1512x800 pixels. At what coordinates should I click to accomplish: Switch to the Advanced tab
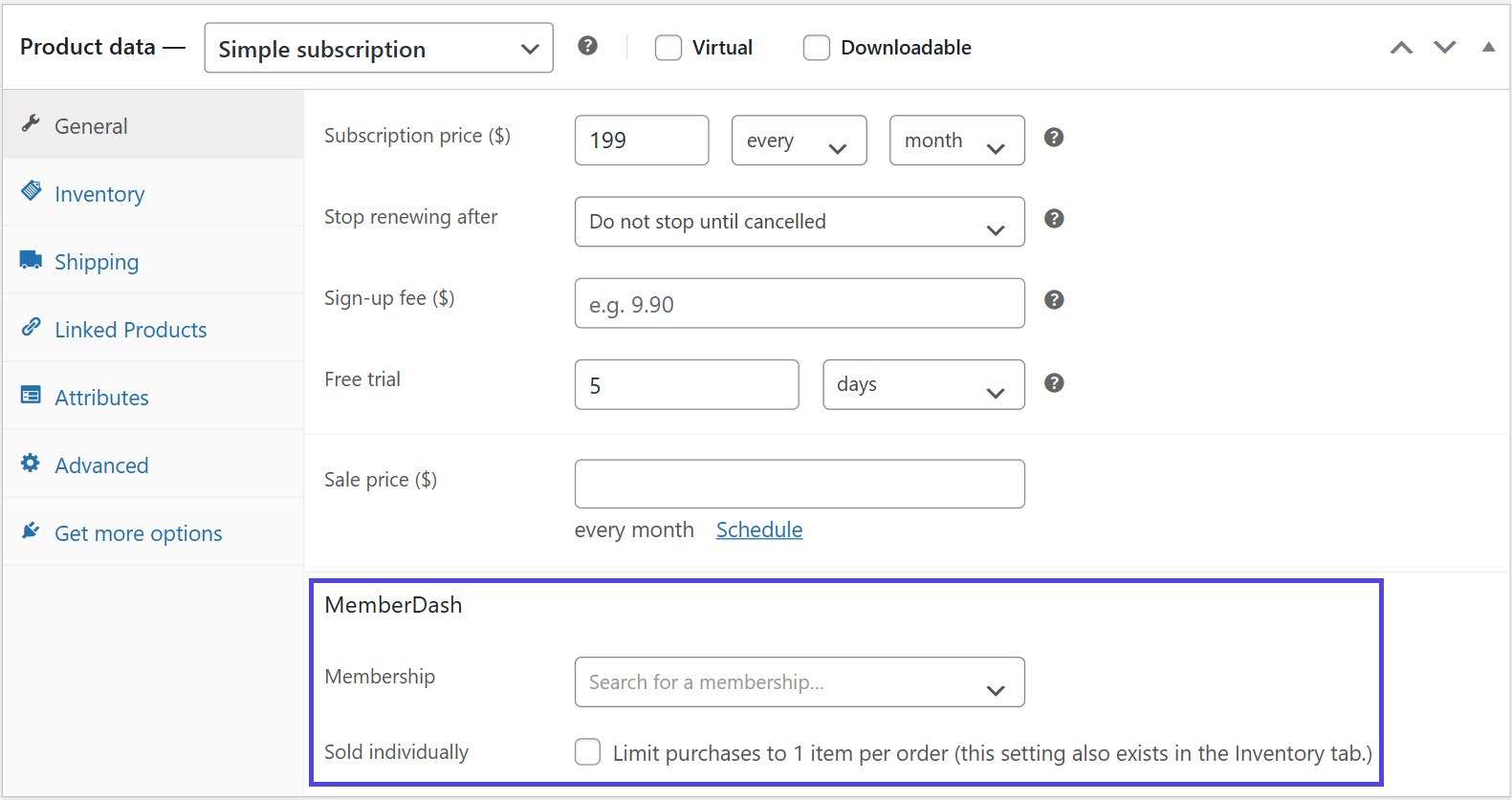(x=153, y=465)
